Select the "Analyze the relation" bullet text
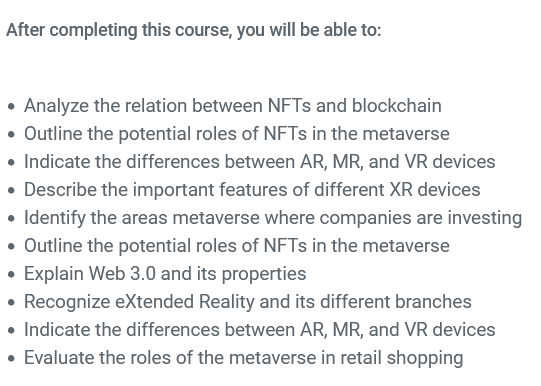 coord(233,106)
